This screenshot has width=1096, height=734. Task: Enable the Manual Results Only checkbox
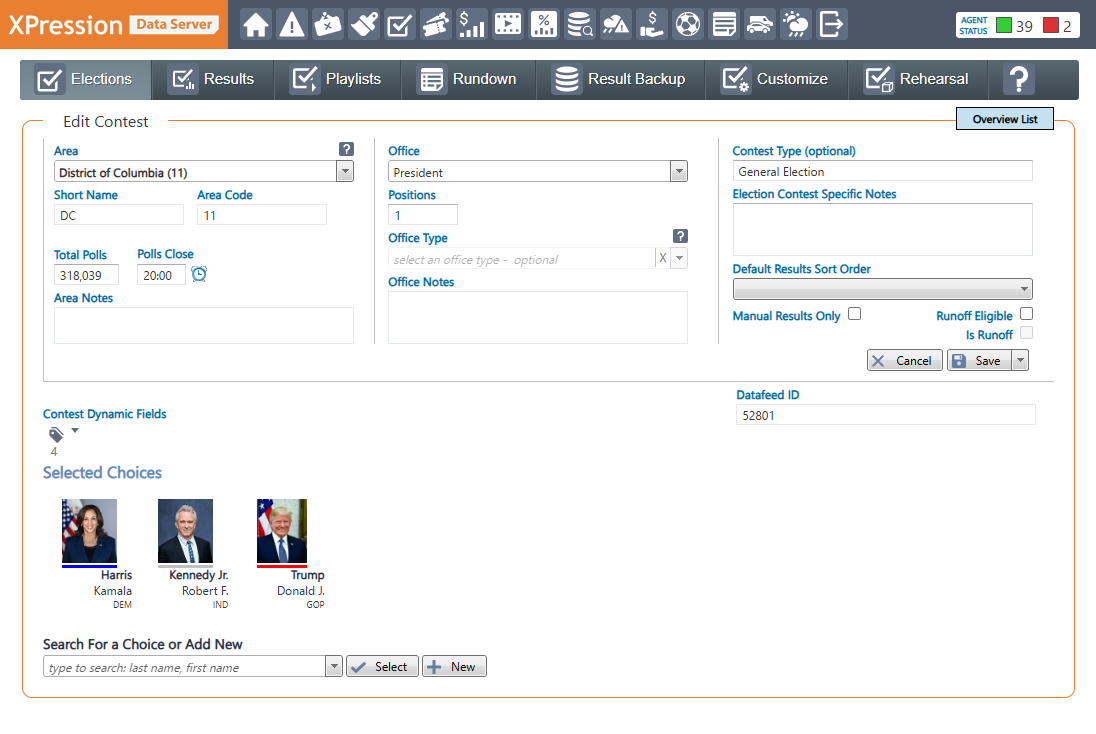click(x=854, y=314)
